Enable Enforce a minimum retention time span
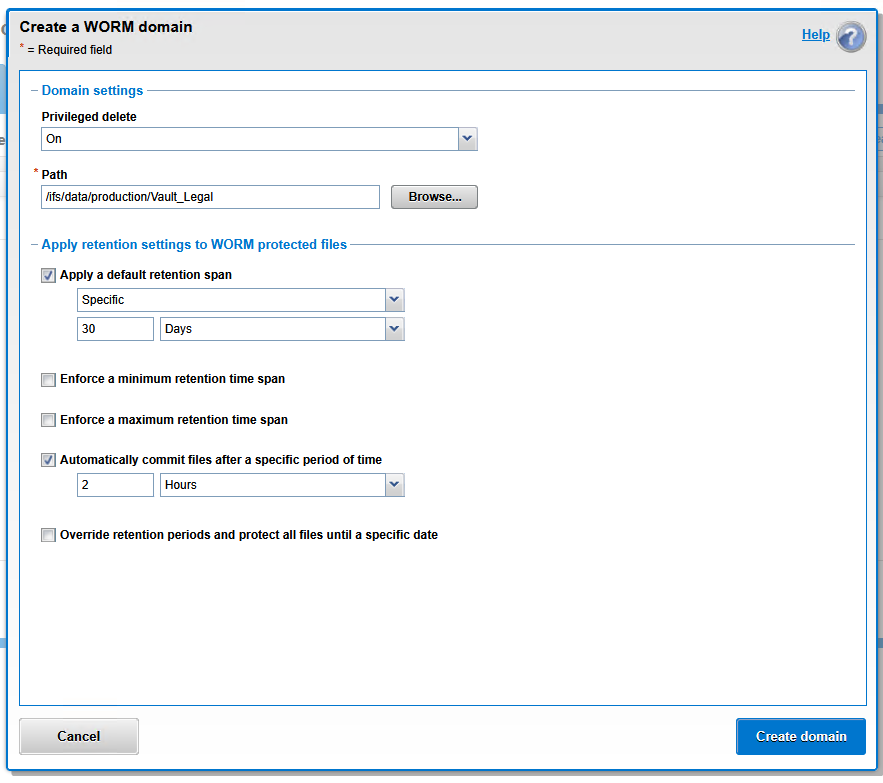This screenshot has height=783, width=883. click(x=48, y=380)
